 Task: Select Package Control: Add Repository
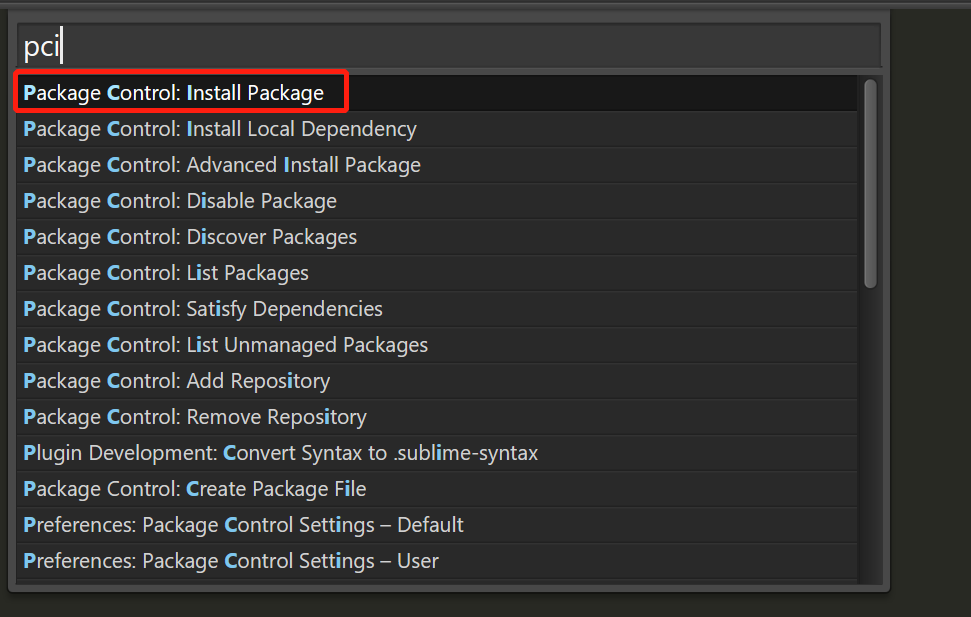[437, 380]
